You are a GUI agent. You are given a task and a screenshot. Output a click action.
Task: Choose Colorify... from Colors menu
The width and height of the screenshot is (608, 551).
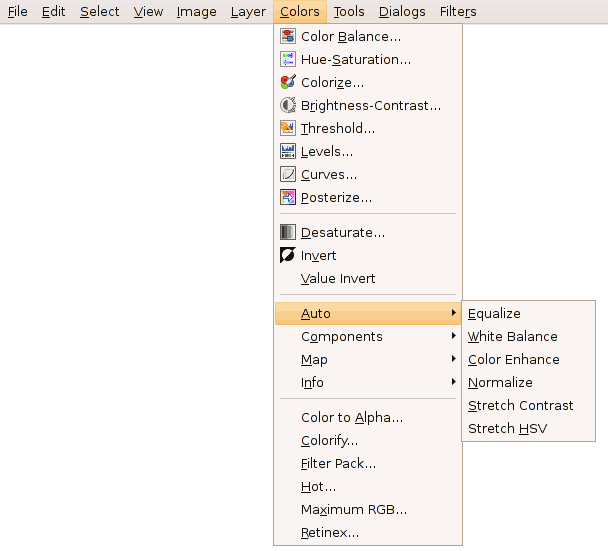(x=368, y=440)
